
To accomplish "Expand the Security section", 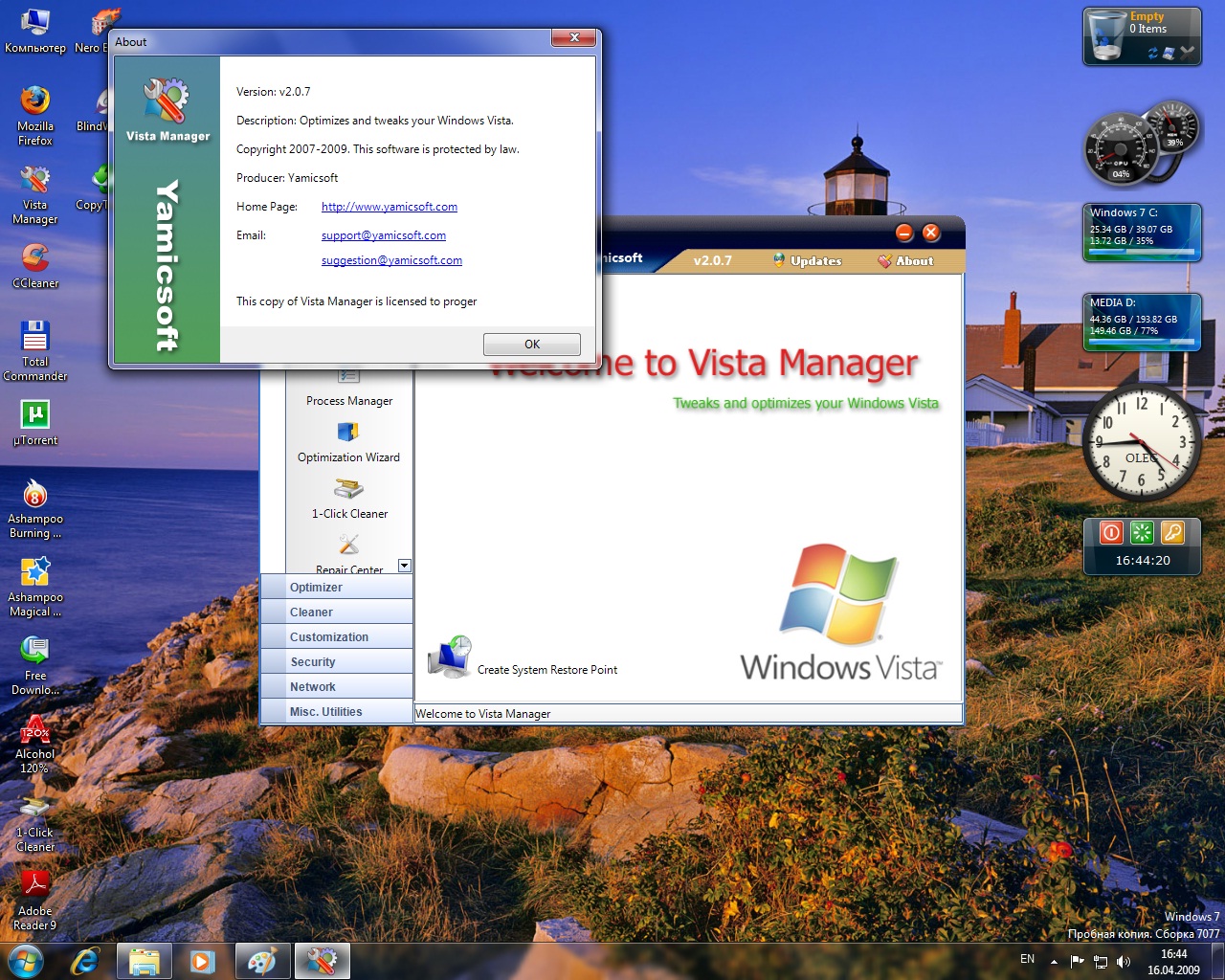I will [x=337, y=662].
